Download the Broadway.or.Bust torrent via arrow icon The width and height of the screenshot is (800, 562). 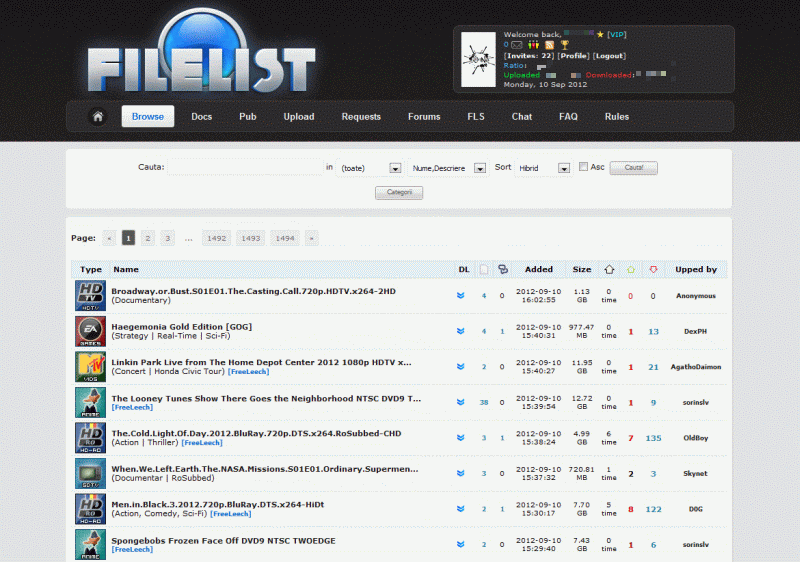(x=461, y=295)
